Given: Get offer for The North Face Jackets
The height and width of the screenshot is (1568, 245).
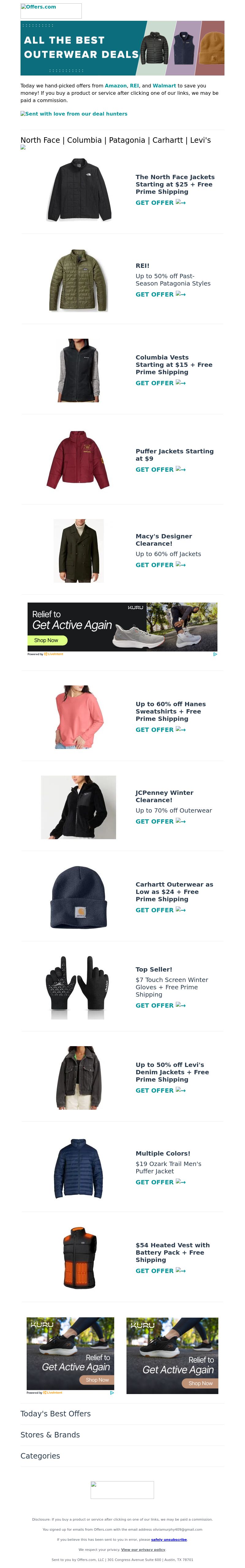Looking at the screenshot, I should pos(160,203).
